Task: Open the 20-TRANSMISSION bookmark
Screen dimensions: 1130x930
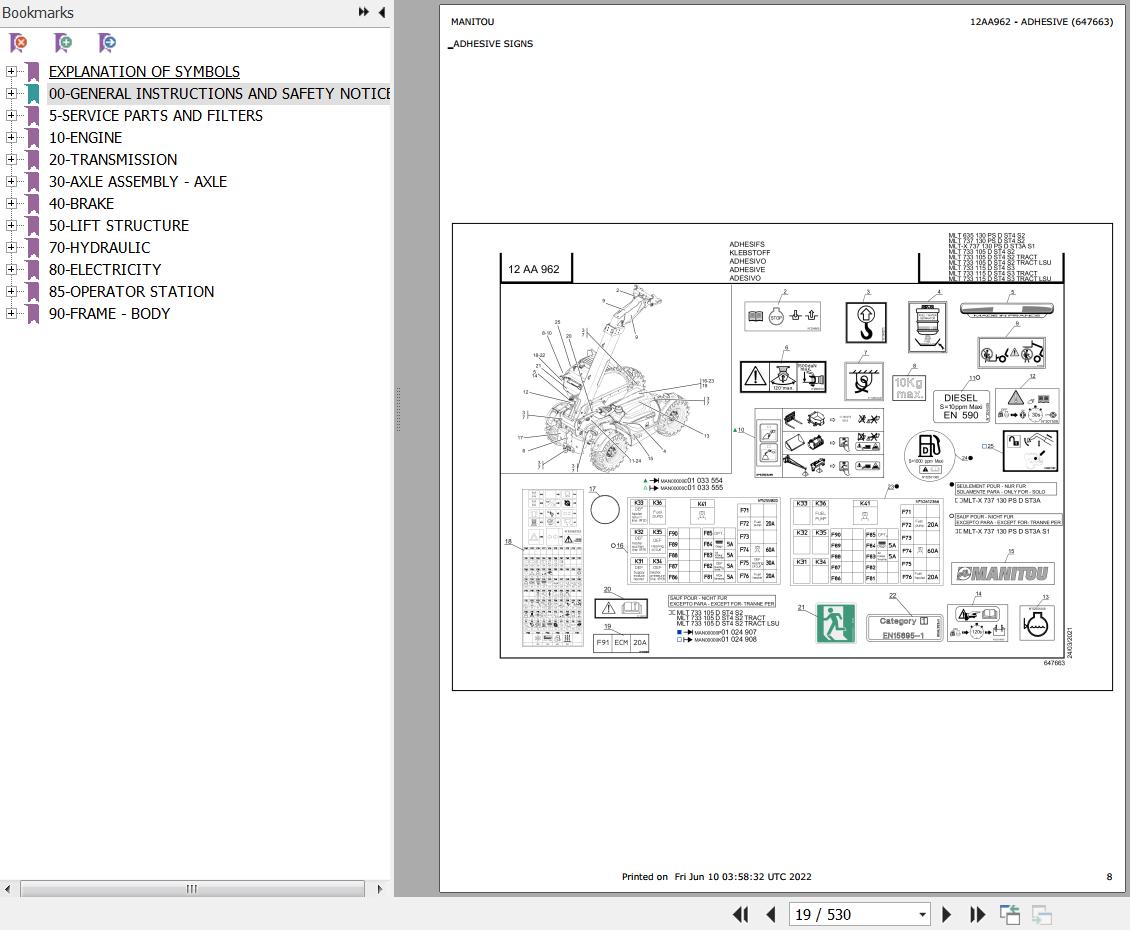Action: click(113, 159)
